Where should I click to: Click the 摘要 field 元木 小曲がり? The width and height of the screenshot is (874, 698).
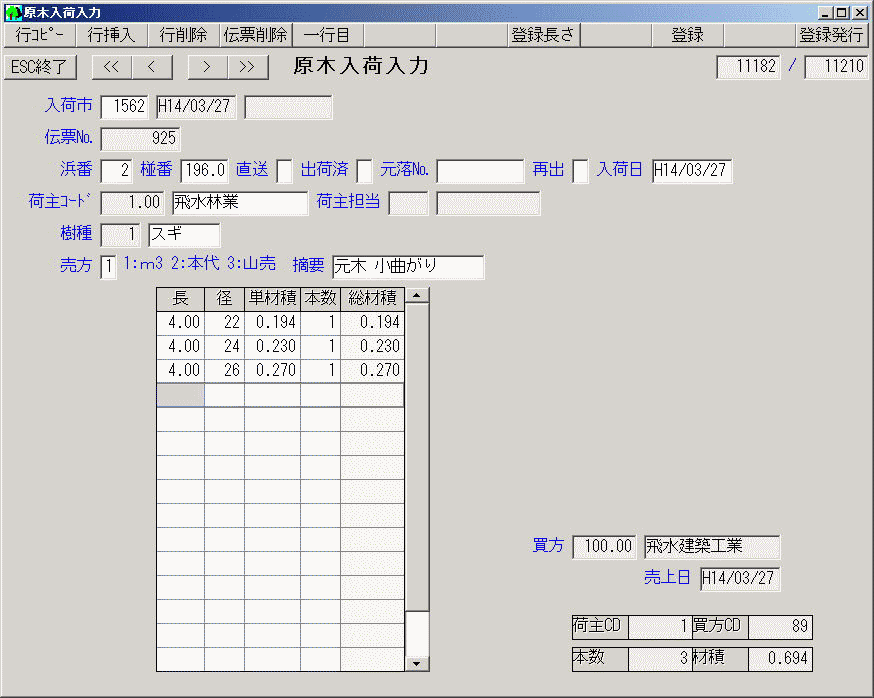pos(408,267)
